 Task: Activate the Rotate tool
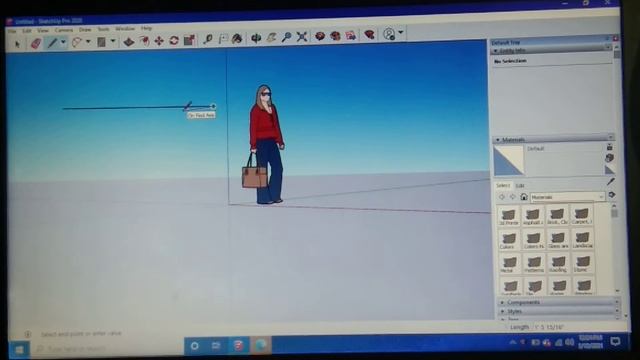[174, 40]
